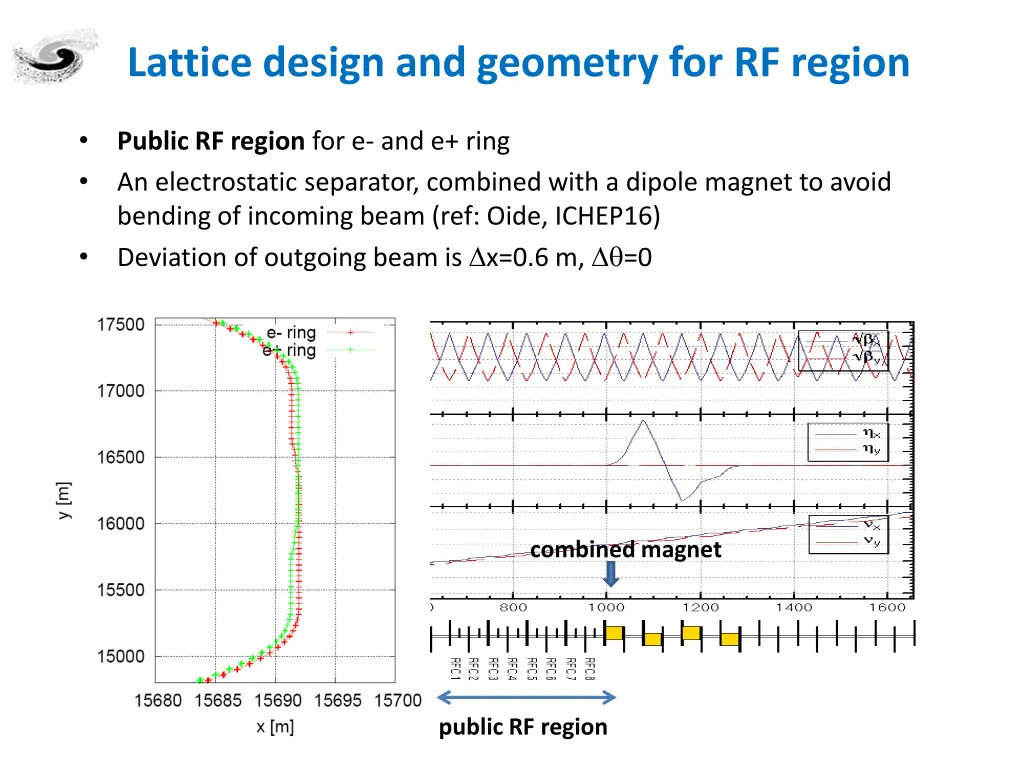Click the x-axis label '15695'
Image resolution: width=1024 pixels, height=768 pixels.
coord(338,701)
